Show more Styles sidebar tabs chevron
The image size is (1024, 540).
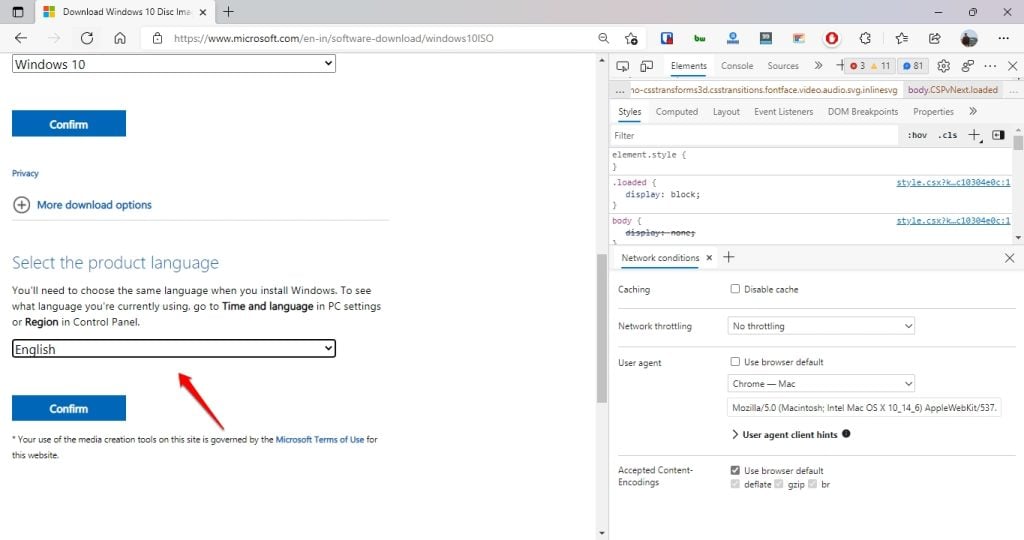coord(973,112)
